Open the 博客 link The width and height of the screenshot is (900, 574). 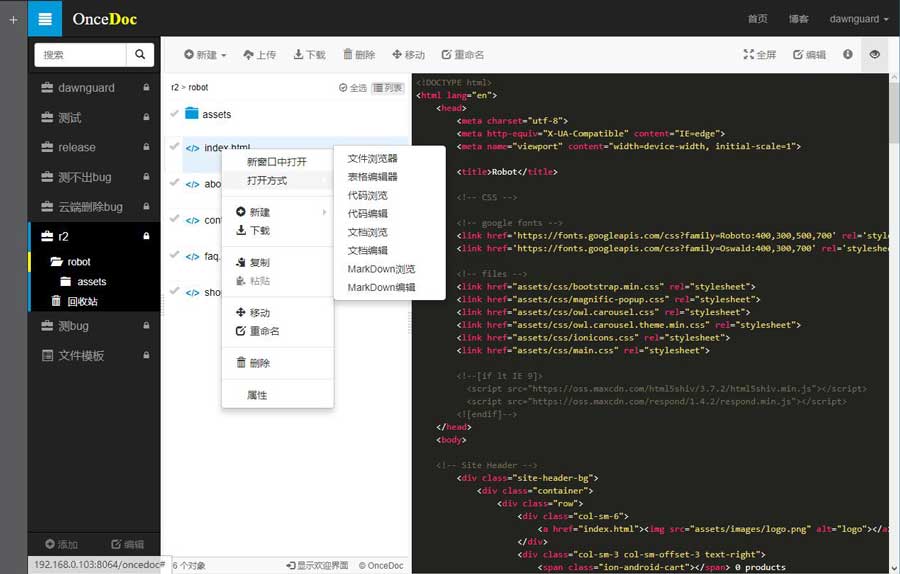point(798,19)
